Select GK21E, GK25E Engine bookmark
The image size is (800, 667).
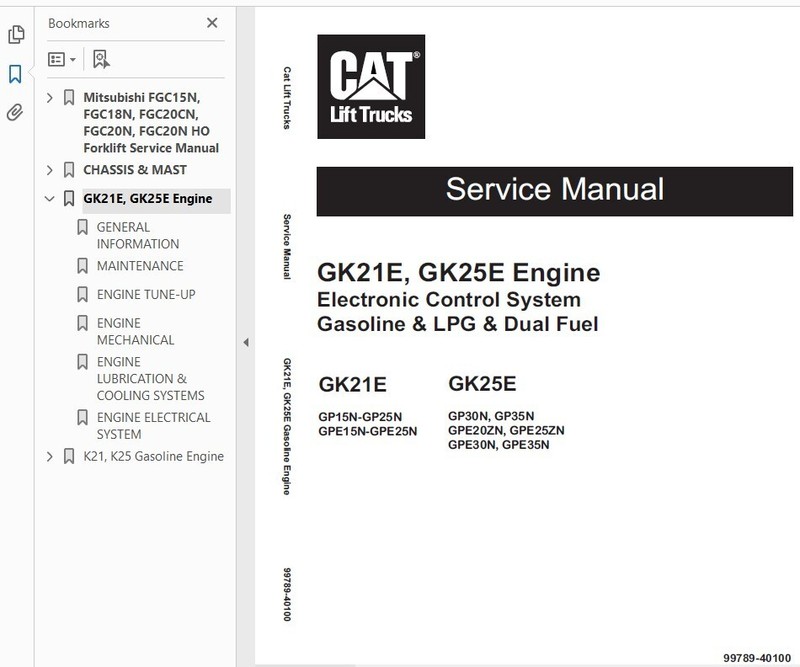[x=148, y=199]
